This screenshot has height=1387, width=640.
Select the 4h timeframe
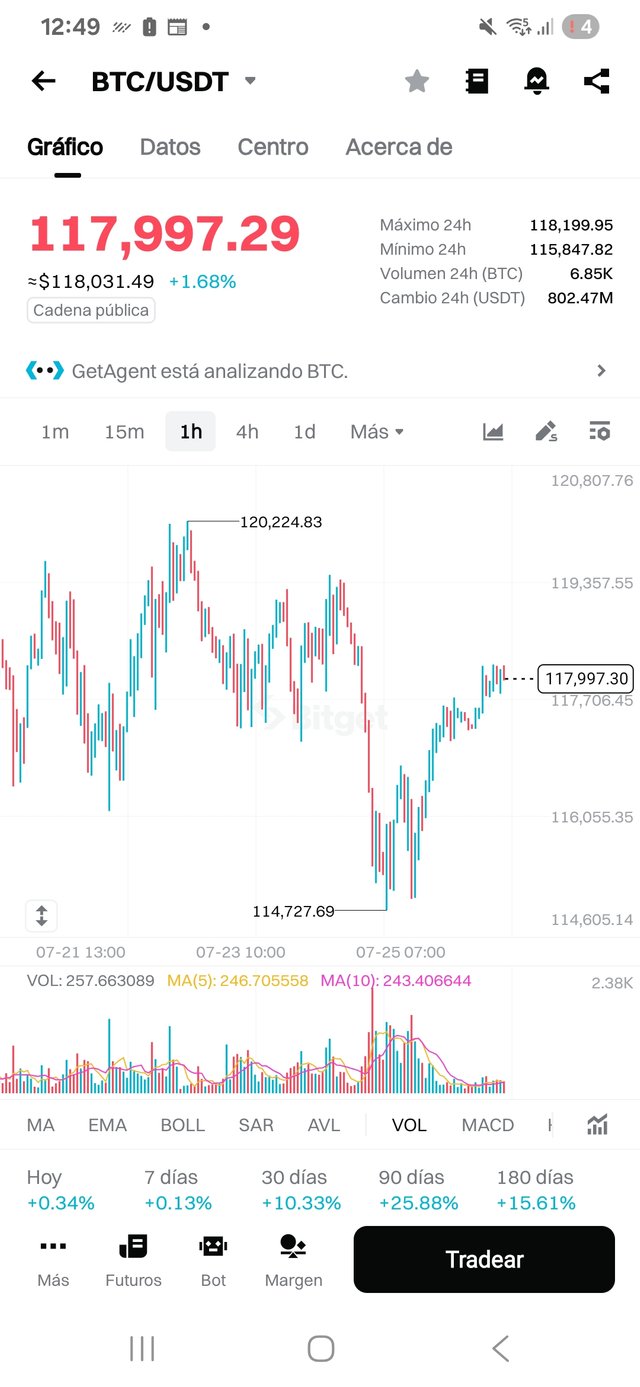247,432
